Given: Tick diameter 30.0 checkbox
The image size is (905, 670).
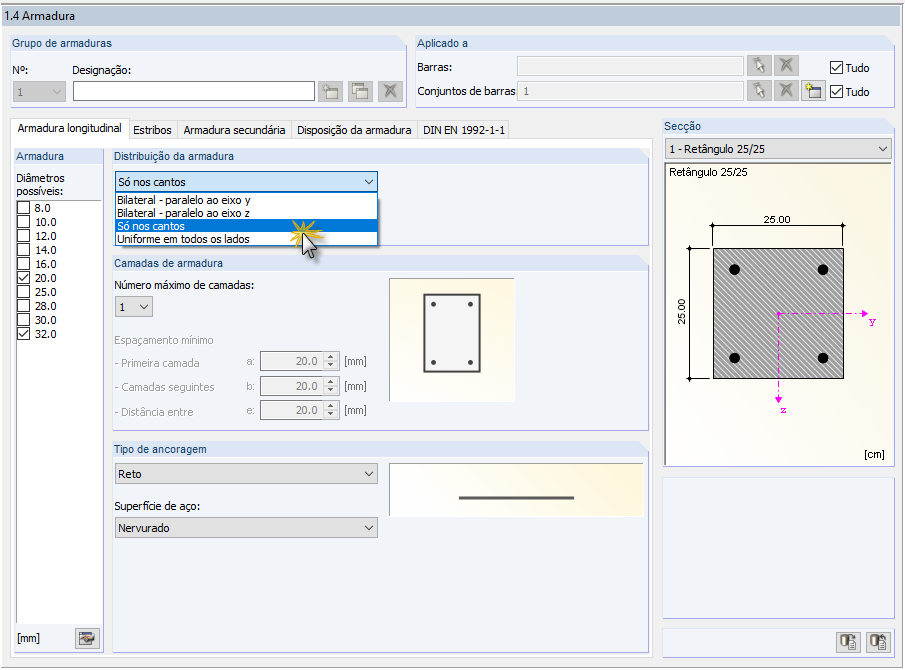Looking at the screenshot, I should 23,320.
